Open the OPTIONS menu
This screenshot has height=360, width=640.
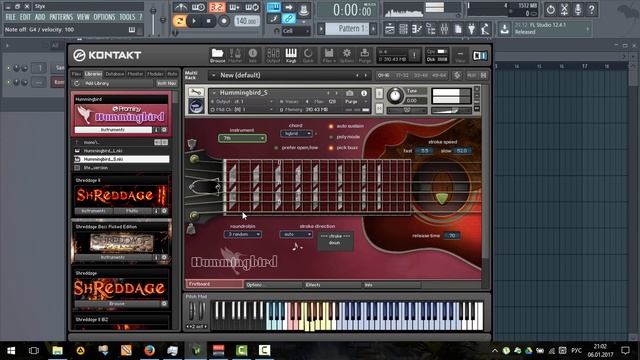(x=104, y=17)
